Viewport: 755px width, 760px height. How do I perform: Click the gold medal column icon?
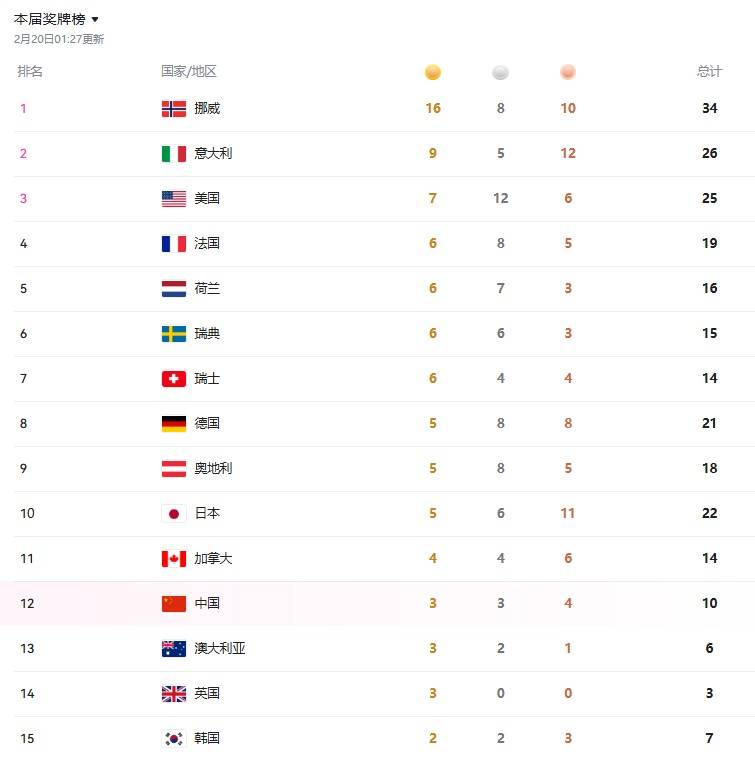click(433, 72)
